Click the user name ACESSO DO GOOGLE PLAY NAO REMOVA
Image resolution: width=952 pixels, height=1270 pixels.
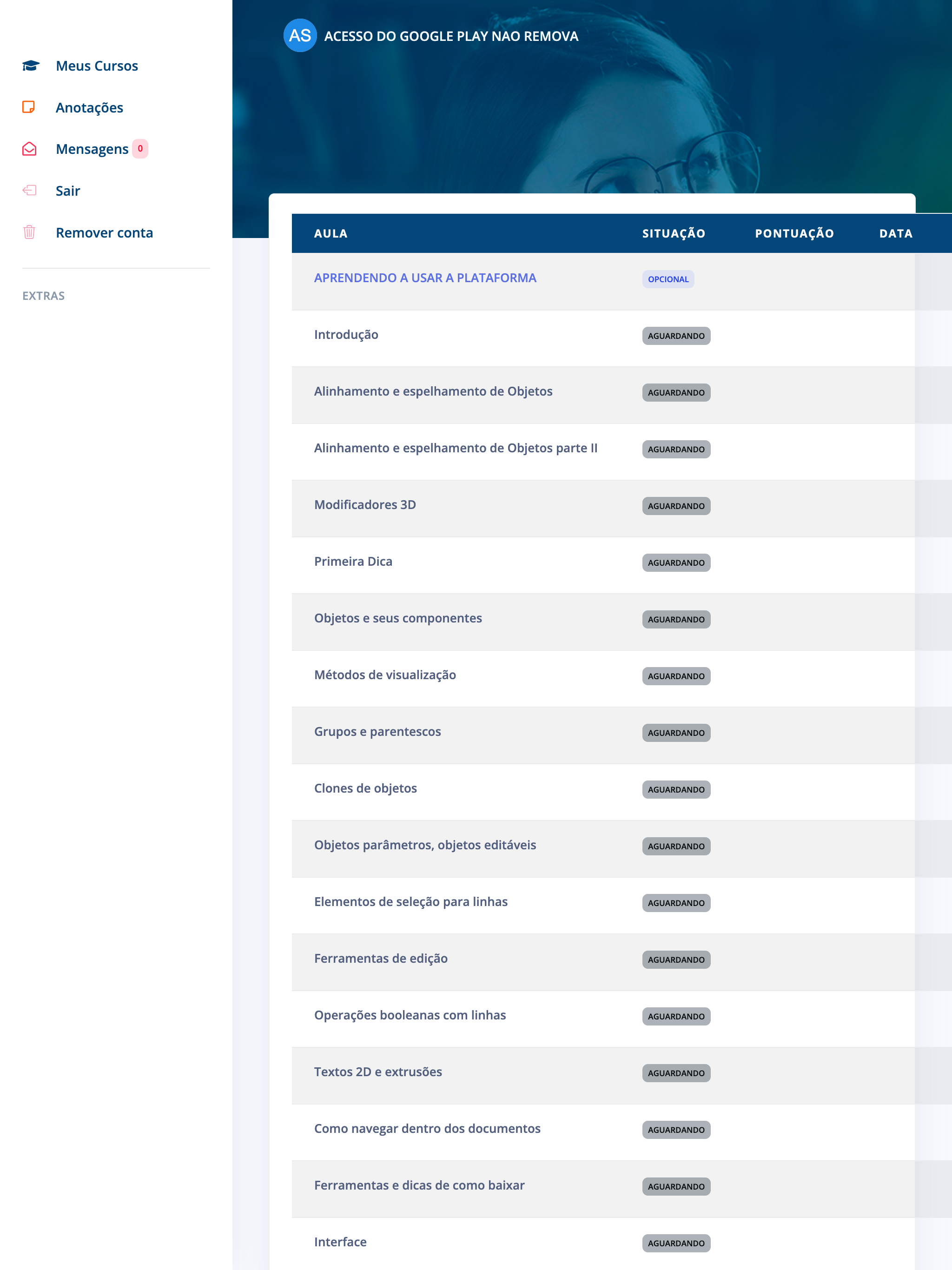tap(451, 36)
